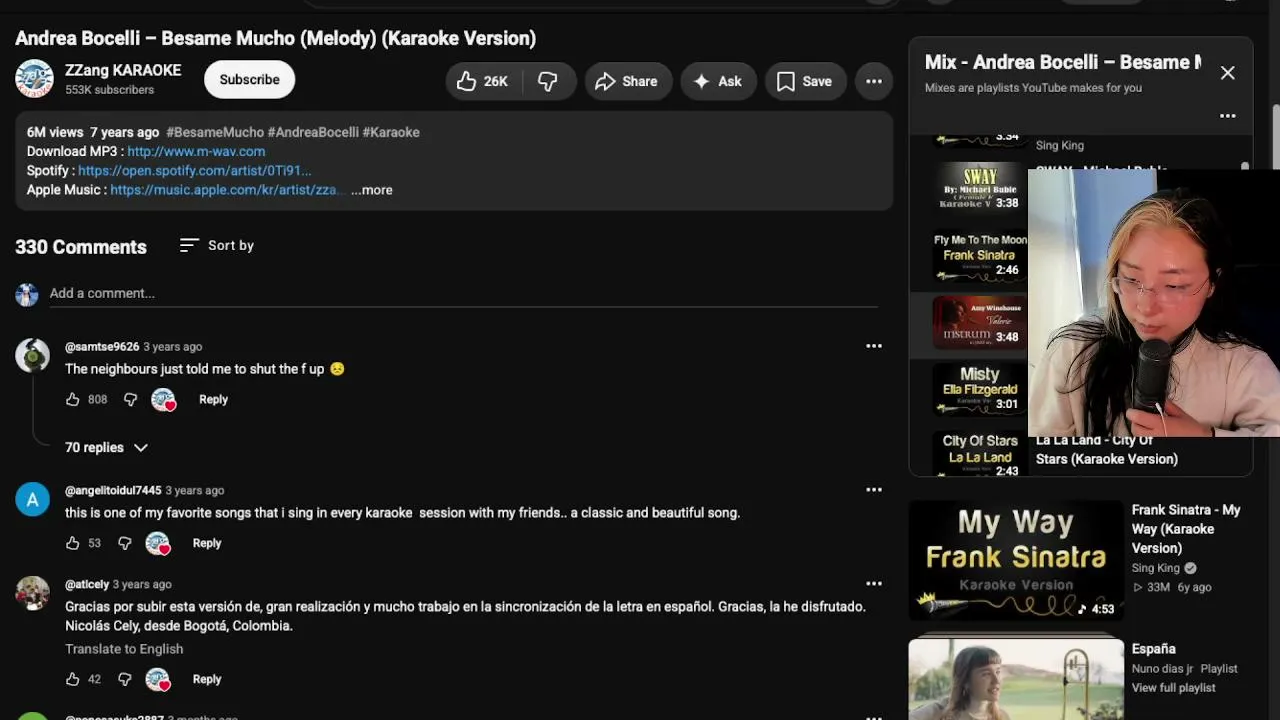Play My Way Frank Sinatra thumbnail
Screen dimensions: 1280x720
[1016, 560]
